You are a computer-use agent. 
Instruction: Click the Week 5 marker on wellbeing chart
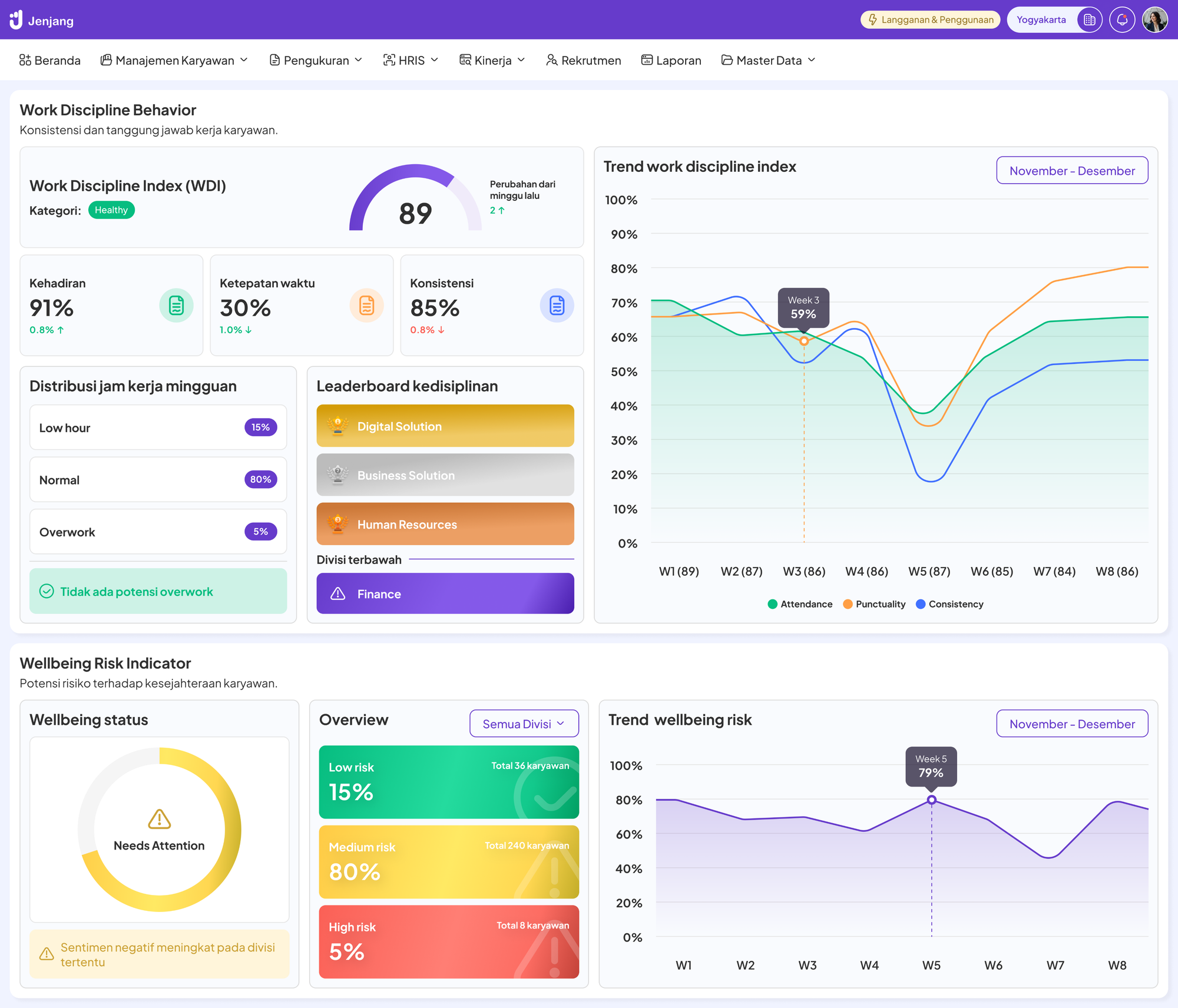click(x=931, y=800)
